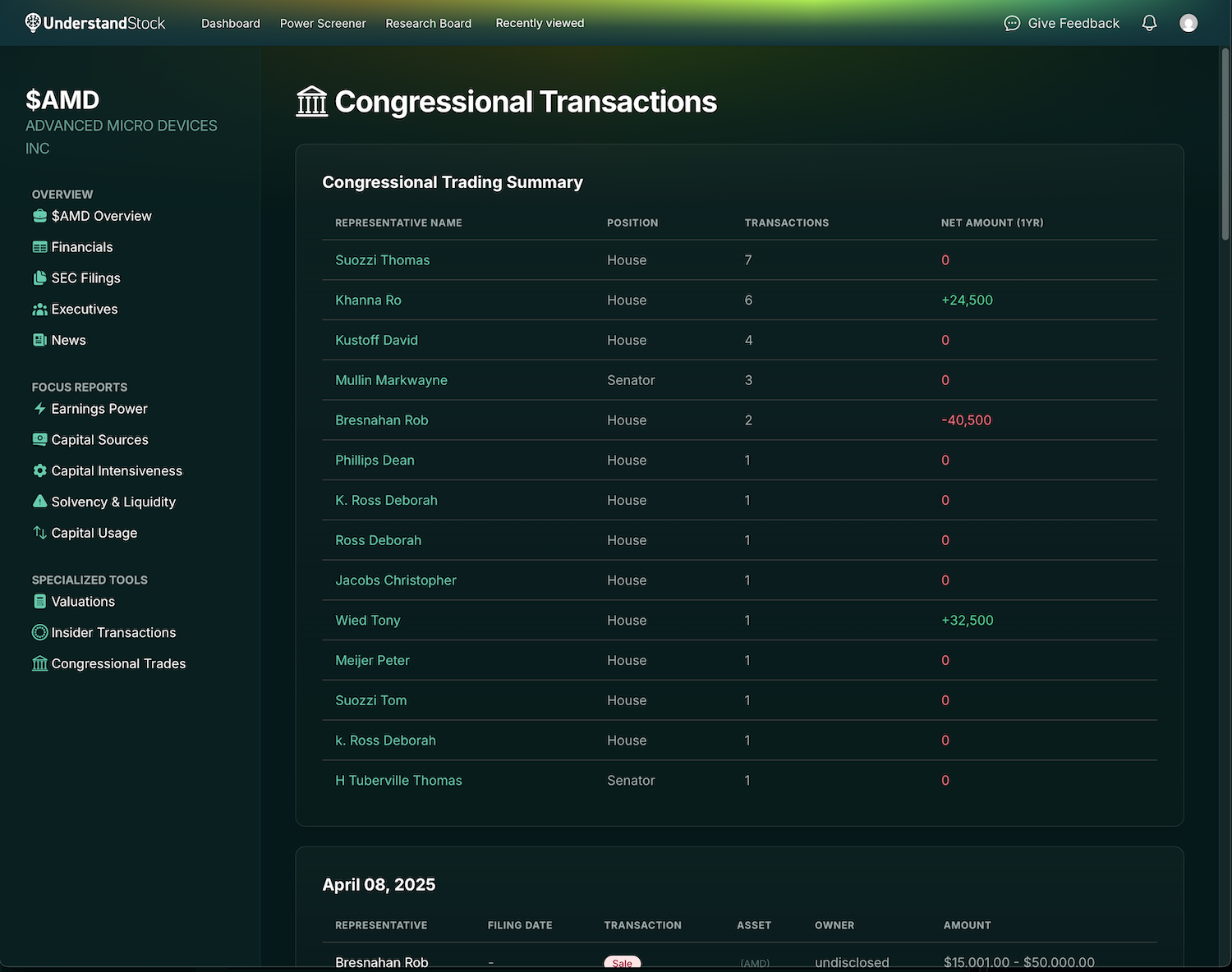This screenshot has height=972, width=1232.
Task: Click the page vertical scrollbar
Action: (x=1225, y=144)
